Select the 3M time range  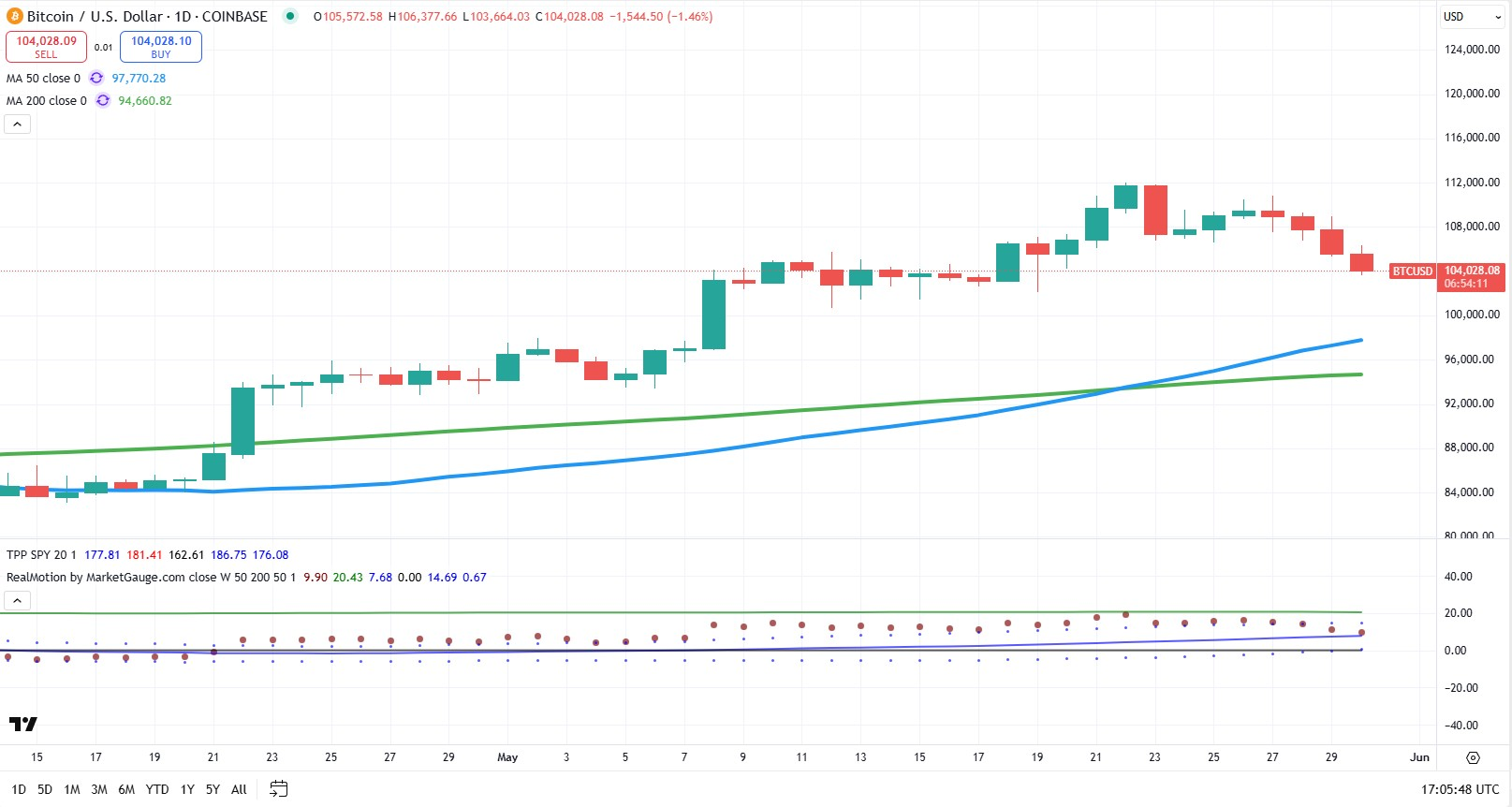99,789
